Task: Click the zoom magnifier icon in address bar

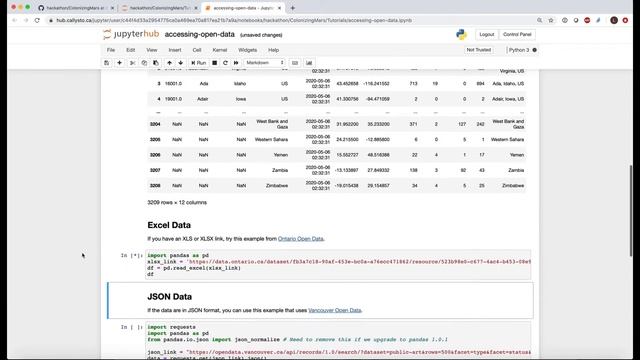Action: point(540,20)
